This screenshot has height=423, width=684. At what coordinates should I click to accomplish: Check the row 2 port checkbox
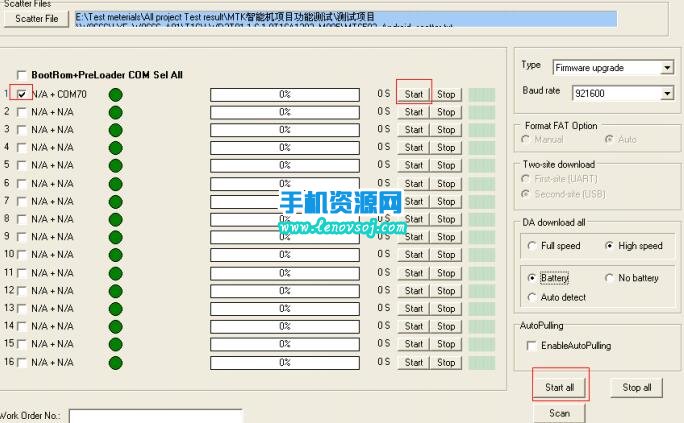coord(21,112)
